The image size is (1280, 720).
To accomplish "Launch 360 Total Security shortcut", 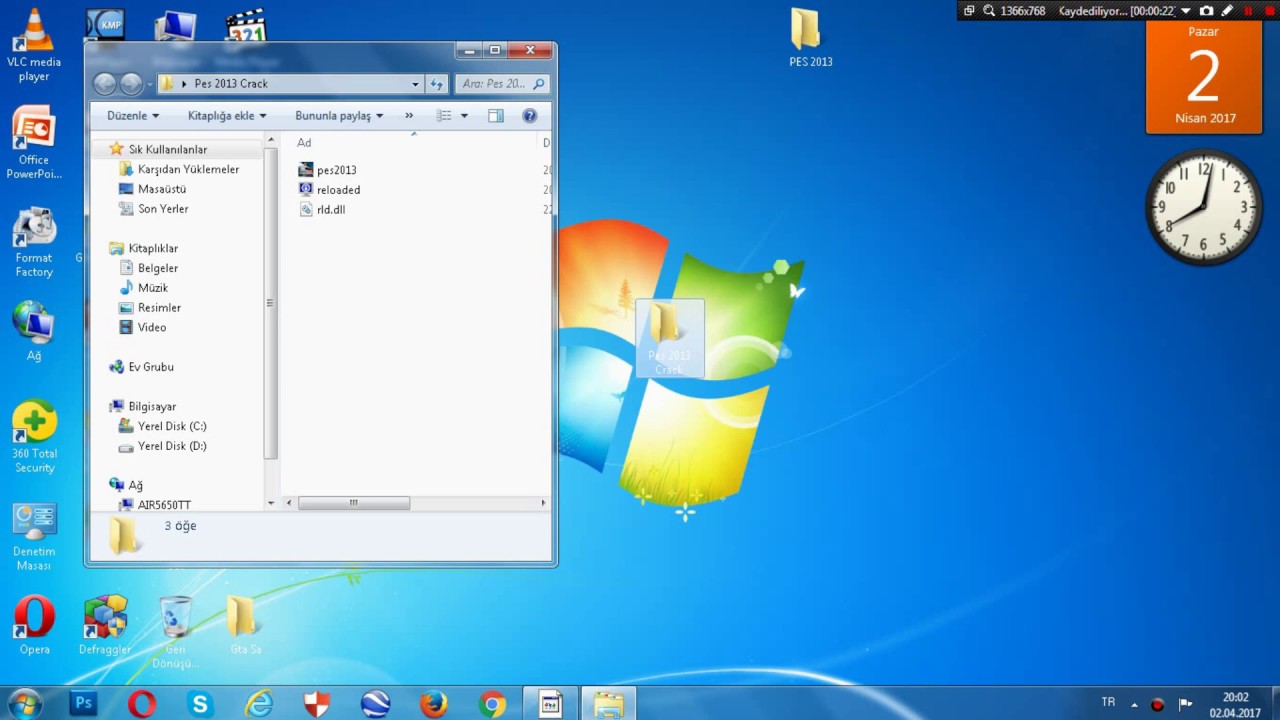I will click(34, 437).
